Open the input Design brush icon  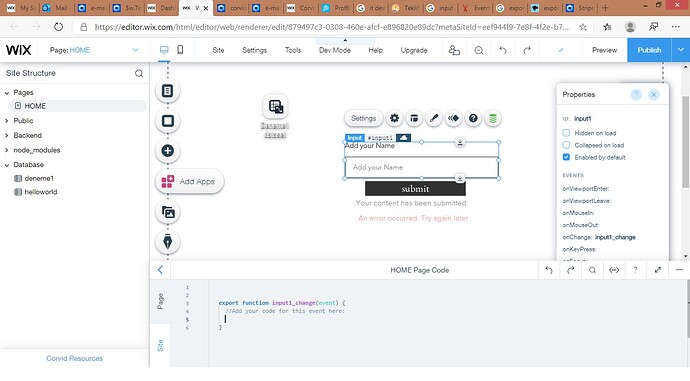[434, 118]
